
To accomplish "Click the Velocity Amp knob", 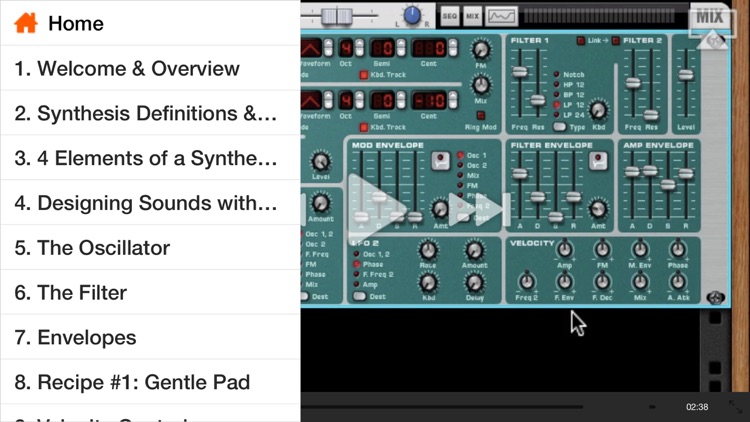I will point(565,249).
